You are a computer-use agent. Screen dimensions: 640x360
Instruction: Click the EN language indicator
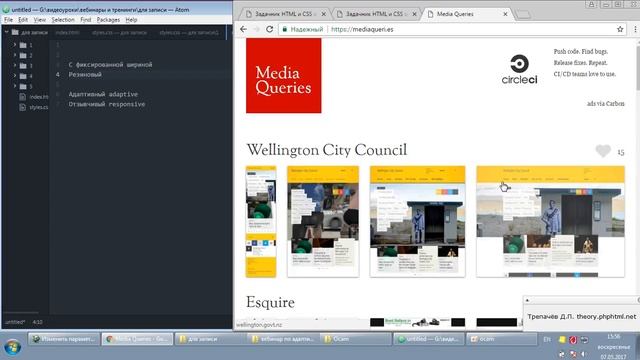coord(547,339)
